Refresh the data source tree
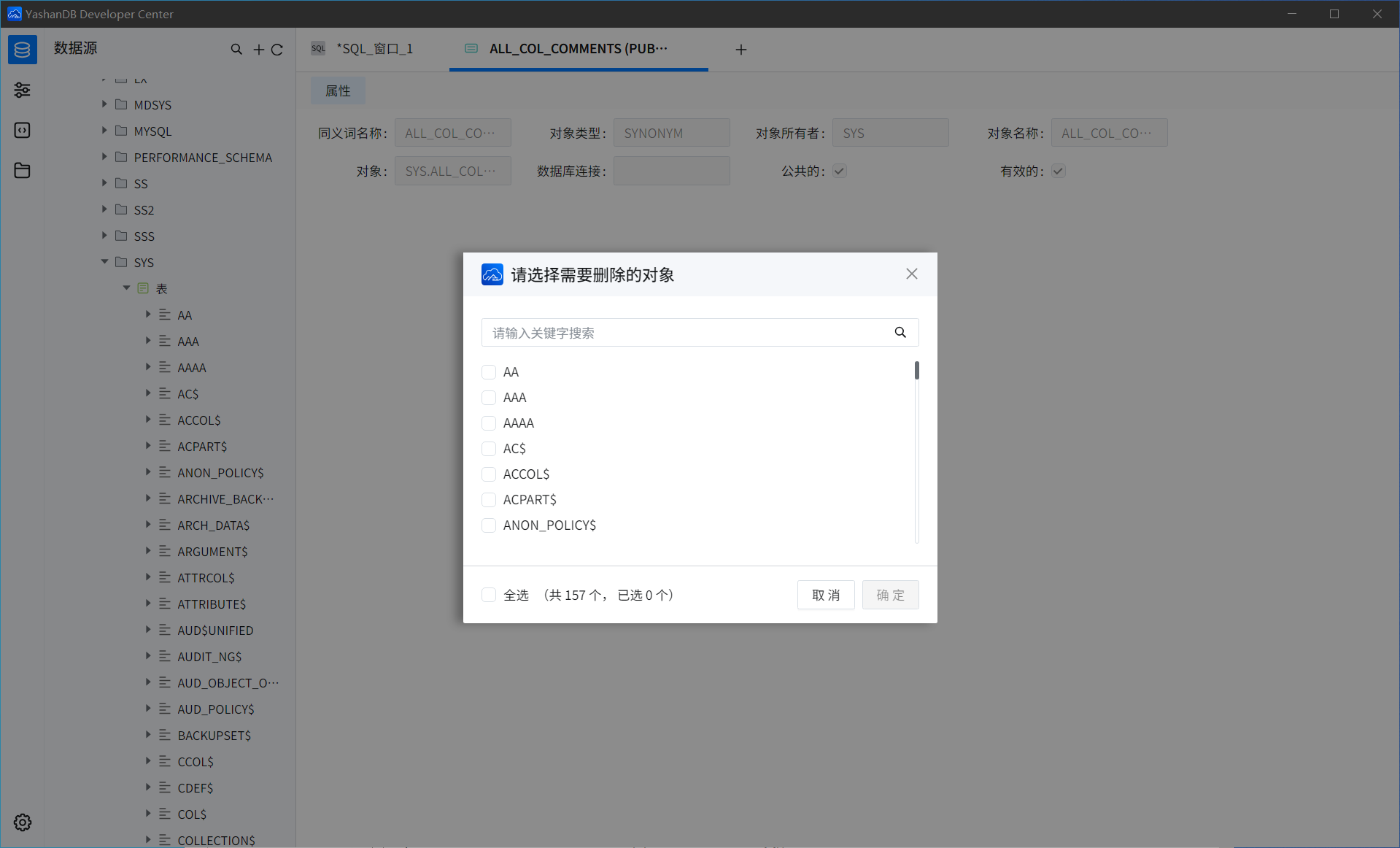1400x848 pixels. (277, 50)
